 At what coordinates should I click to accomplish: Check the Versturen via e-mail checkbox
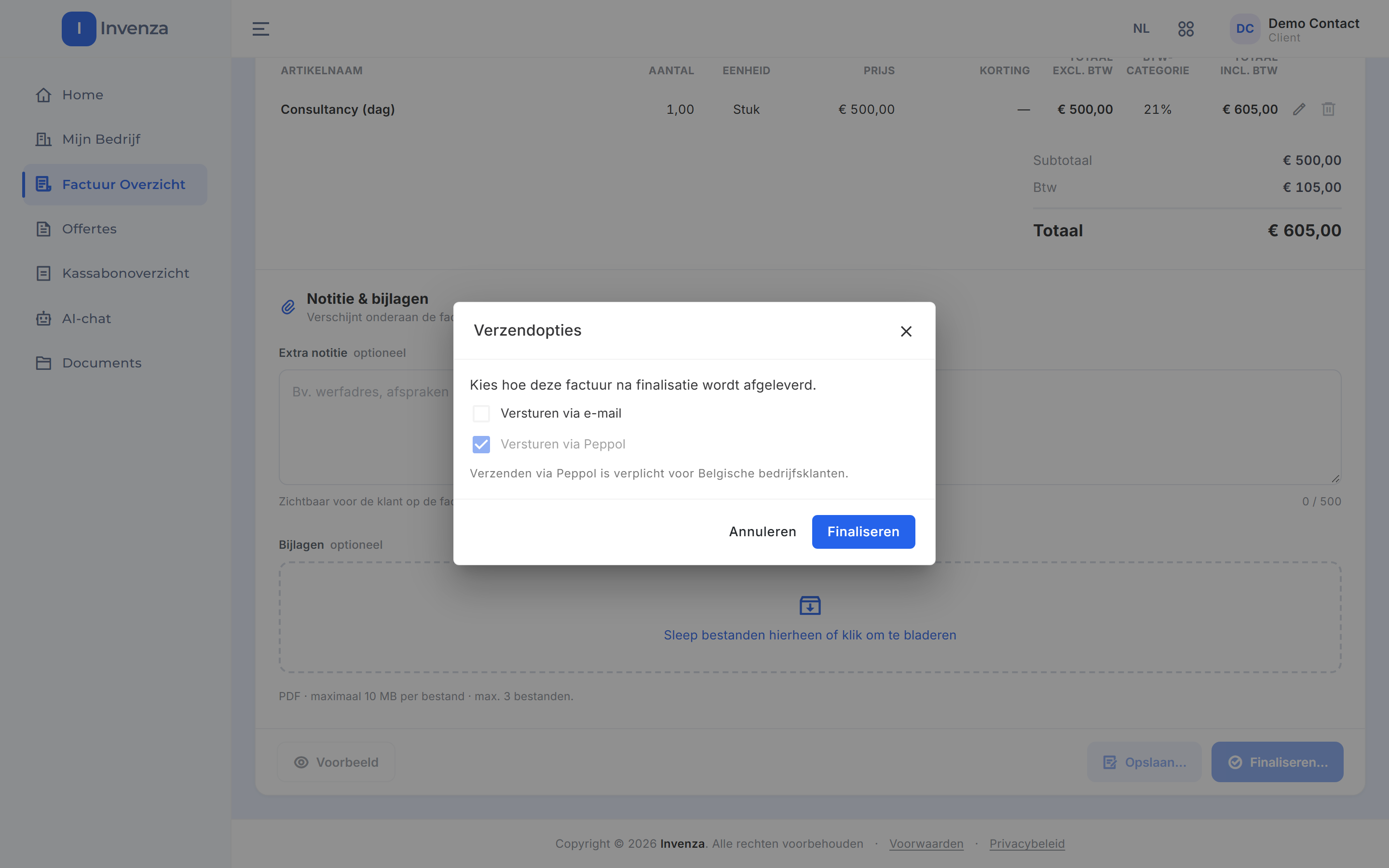pos(481,413)
